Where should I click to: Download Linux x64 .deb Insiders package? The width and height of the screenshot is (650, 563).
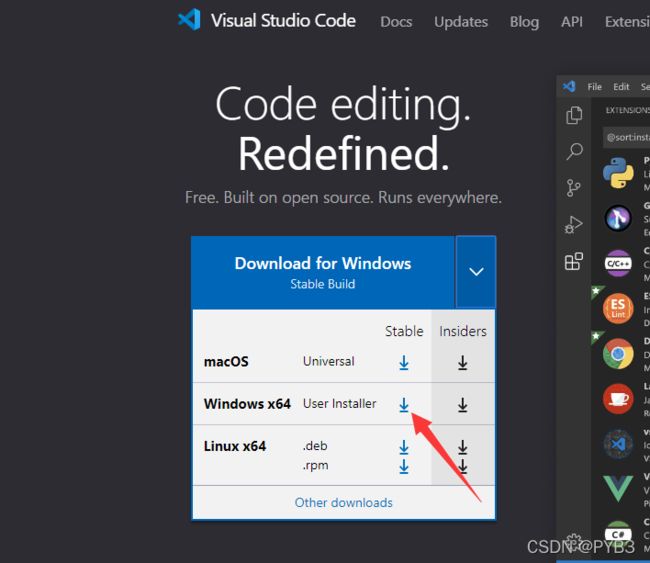click(463, 447)
